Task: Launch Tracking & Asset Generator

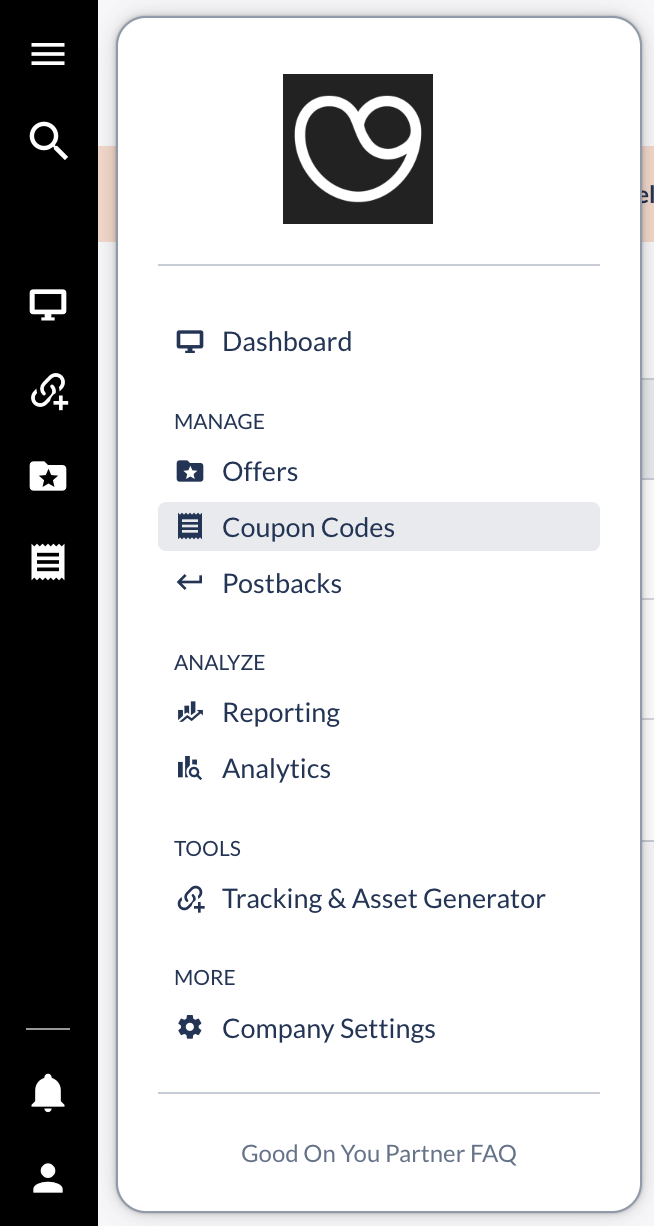Action: (x=383, y=899)
